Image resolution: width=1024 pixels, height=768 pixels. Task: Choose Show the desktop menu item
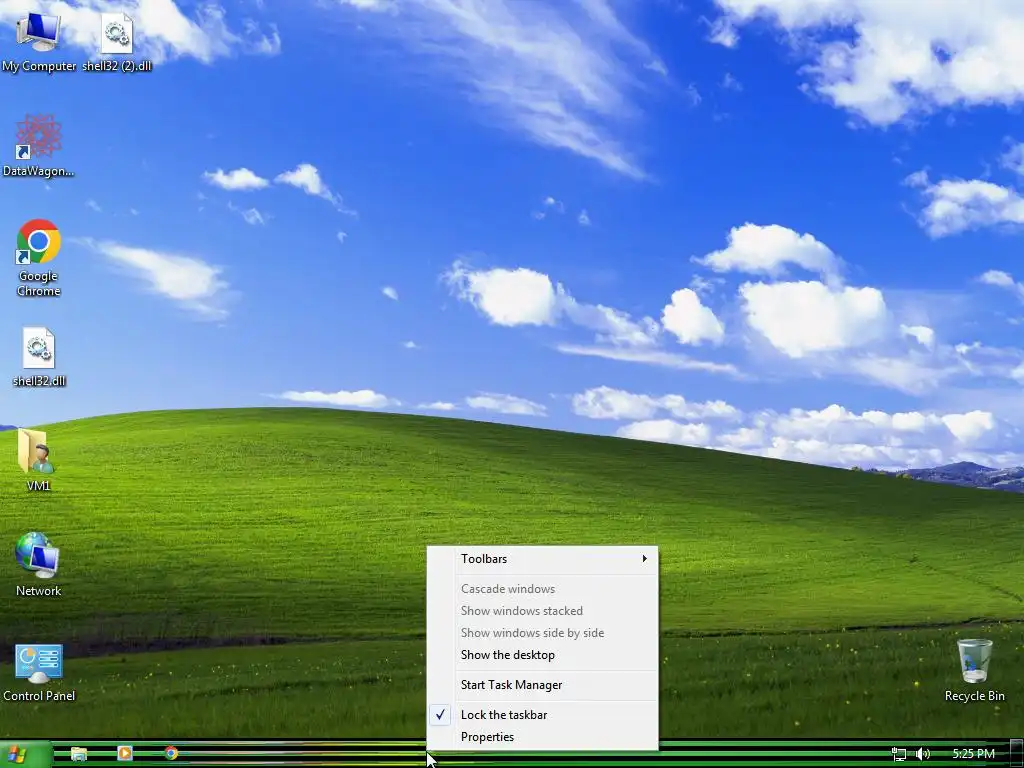542,655
